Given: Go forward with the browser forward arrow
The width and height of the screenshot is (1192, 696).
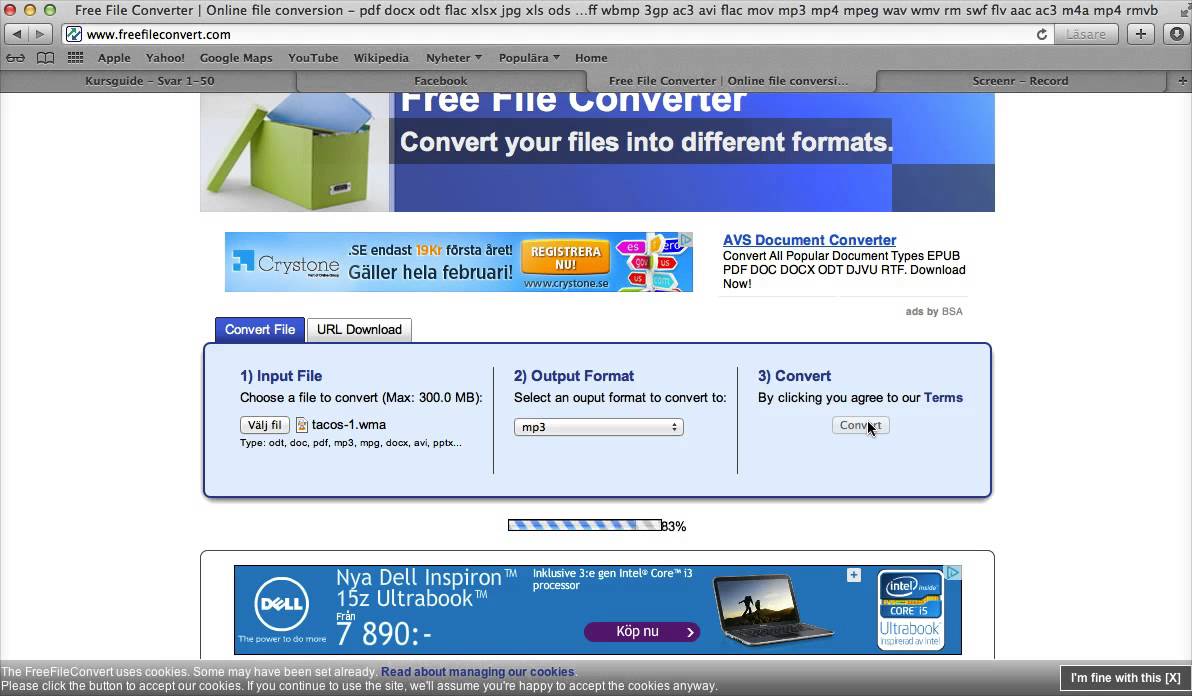Looking at the screenshot, I should pos(40,34).
